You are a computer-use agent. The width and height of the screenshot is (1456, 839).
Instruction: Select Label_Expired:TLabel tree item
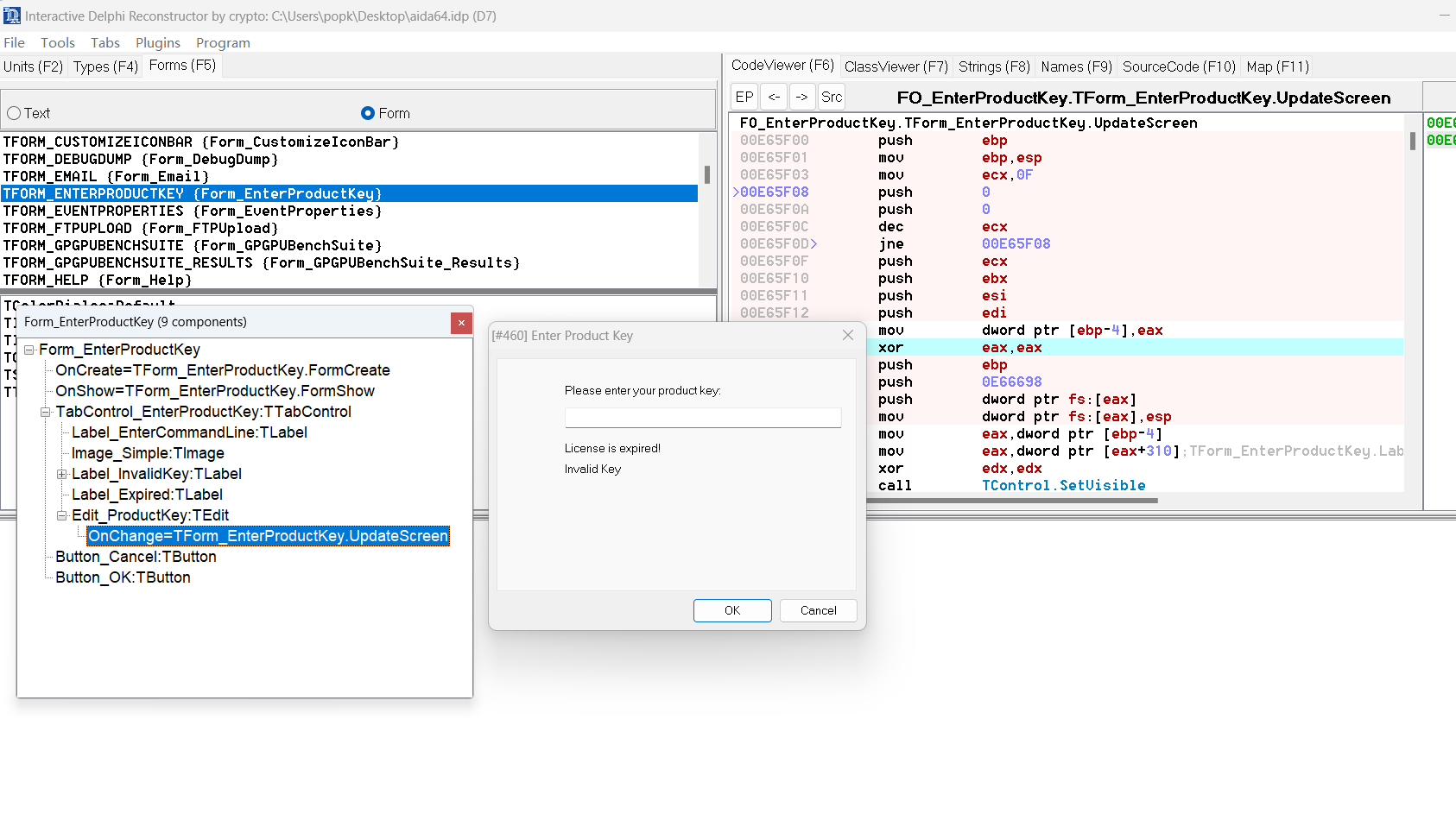tap(147, 495)
